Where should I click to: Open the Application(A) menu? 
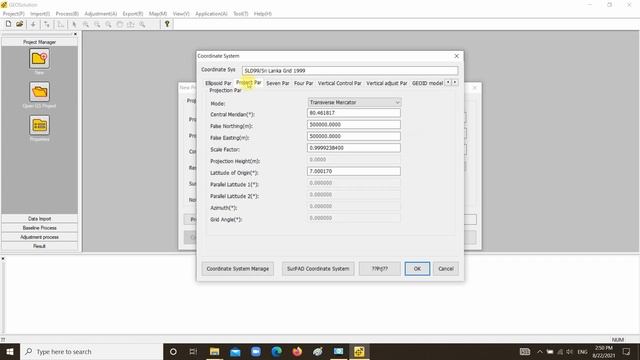pos(211,14)
